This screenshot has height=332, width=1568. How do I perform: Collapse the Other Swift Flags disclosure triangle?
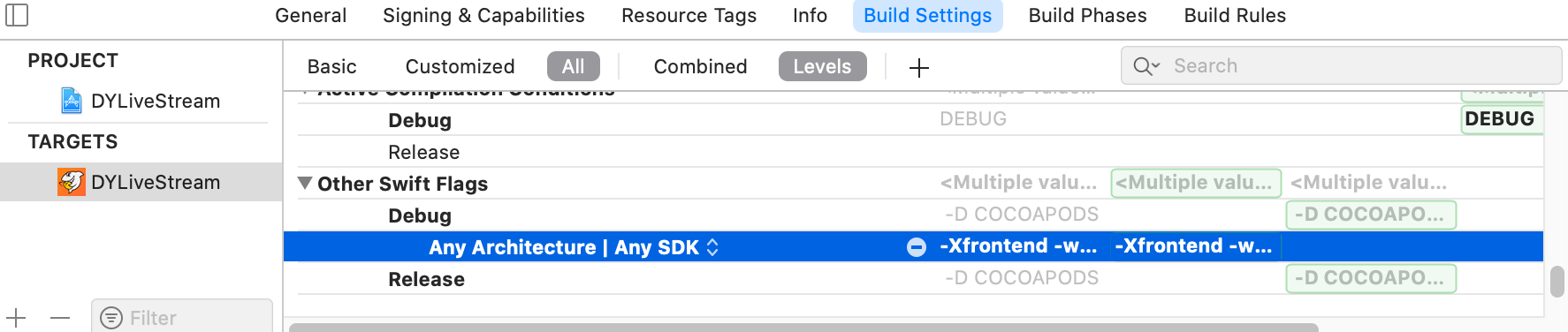[305, 183]
